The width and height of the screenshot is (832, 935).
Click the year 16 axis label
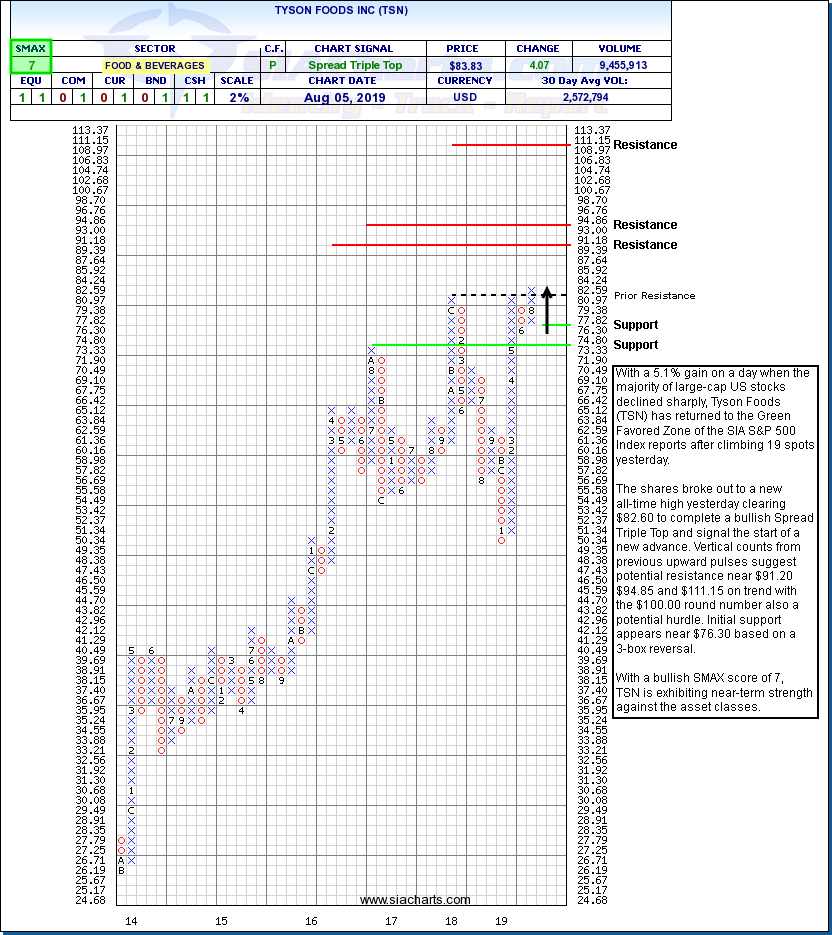312,920
